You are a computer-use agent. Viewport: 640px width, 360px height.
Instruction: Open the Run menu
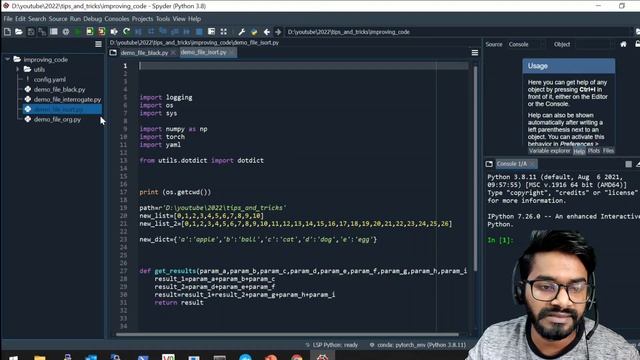(75, 19)
